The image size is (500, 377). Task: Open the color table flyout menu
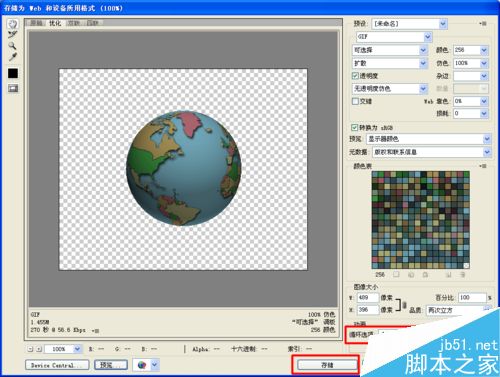coord(482,166)
